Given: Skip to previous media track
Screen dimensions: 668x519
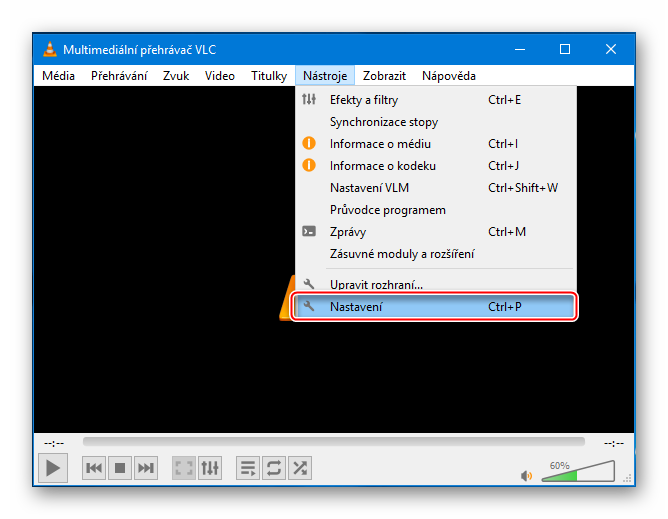Looking at the screenshot, I should [x=94, y=467].
